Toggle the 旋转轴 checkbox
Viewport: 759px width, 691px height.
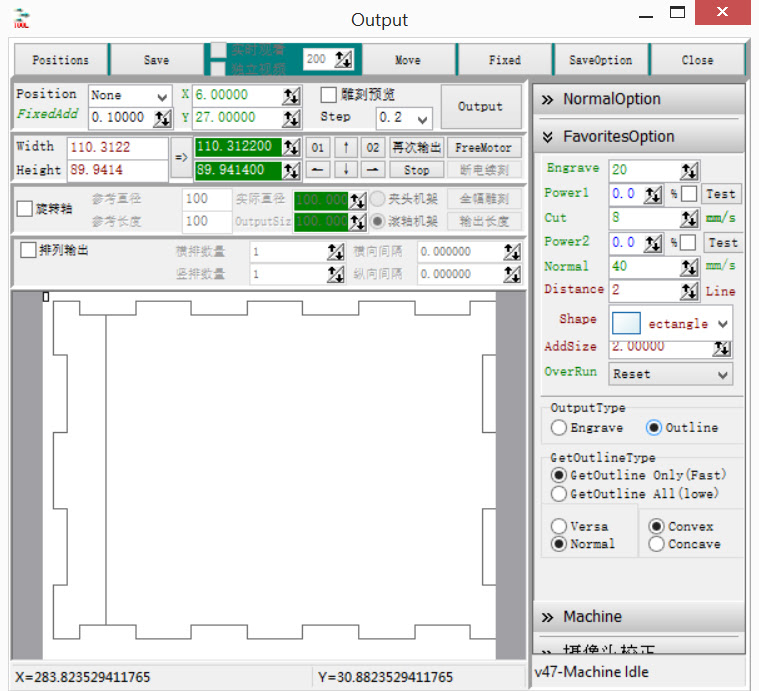tap(25, 209)
